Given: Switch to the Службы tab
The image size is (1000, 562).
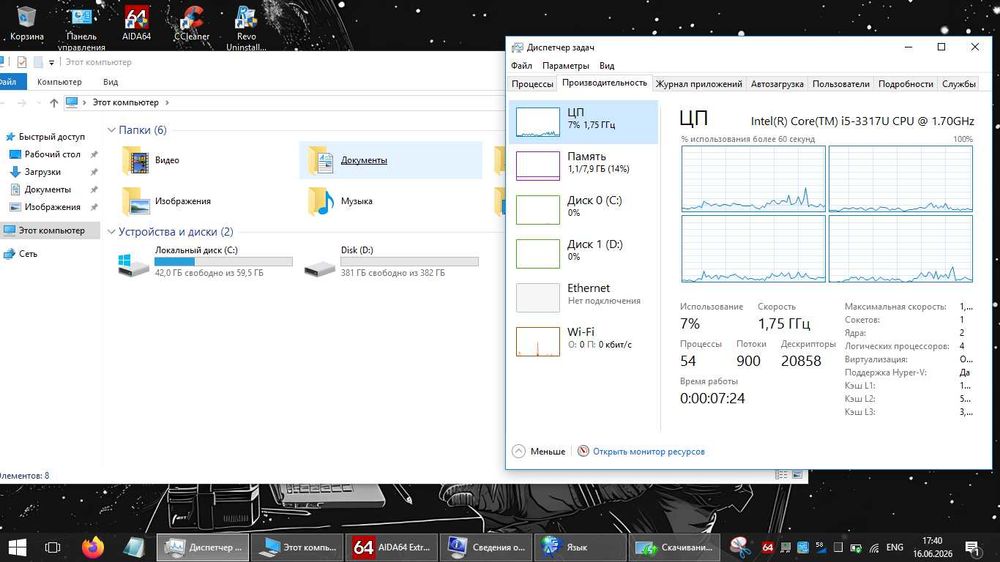Looking at the screenshot, I should click(x=959, y=84).
